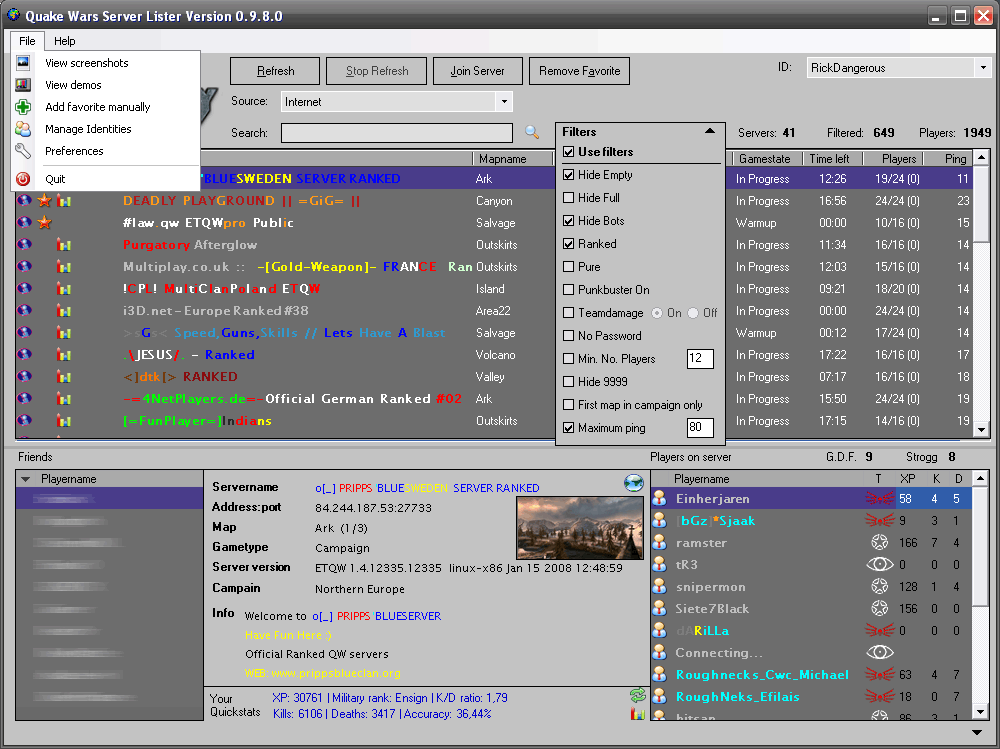Image resolution: width=1000 pixels, height=749 pixels.
Task: Click the server list vertical scrollbar thumb
Action: (x=982, y=204)
